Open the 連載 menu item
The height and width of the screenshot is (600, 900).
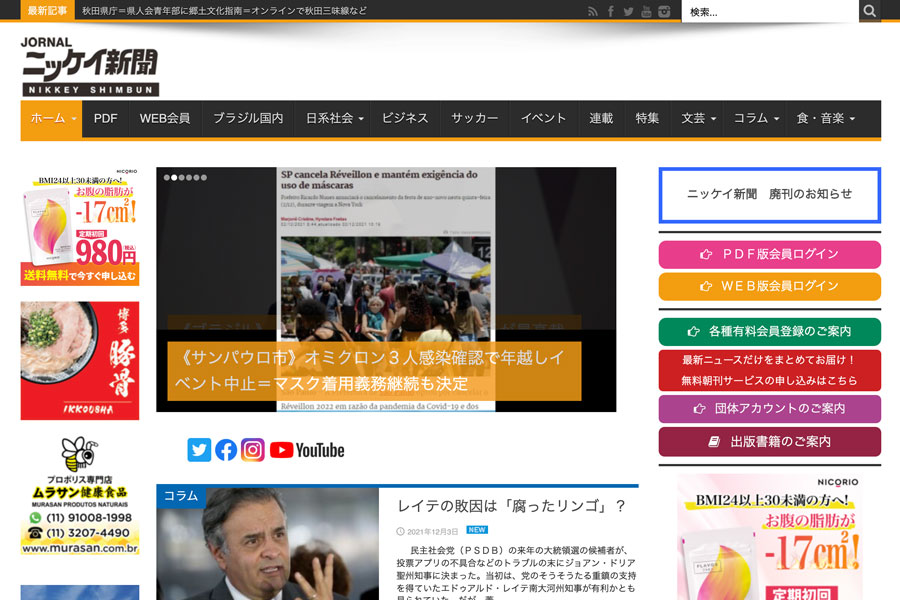coord(601,118)
